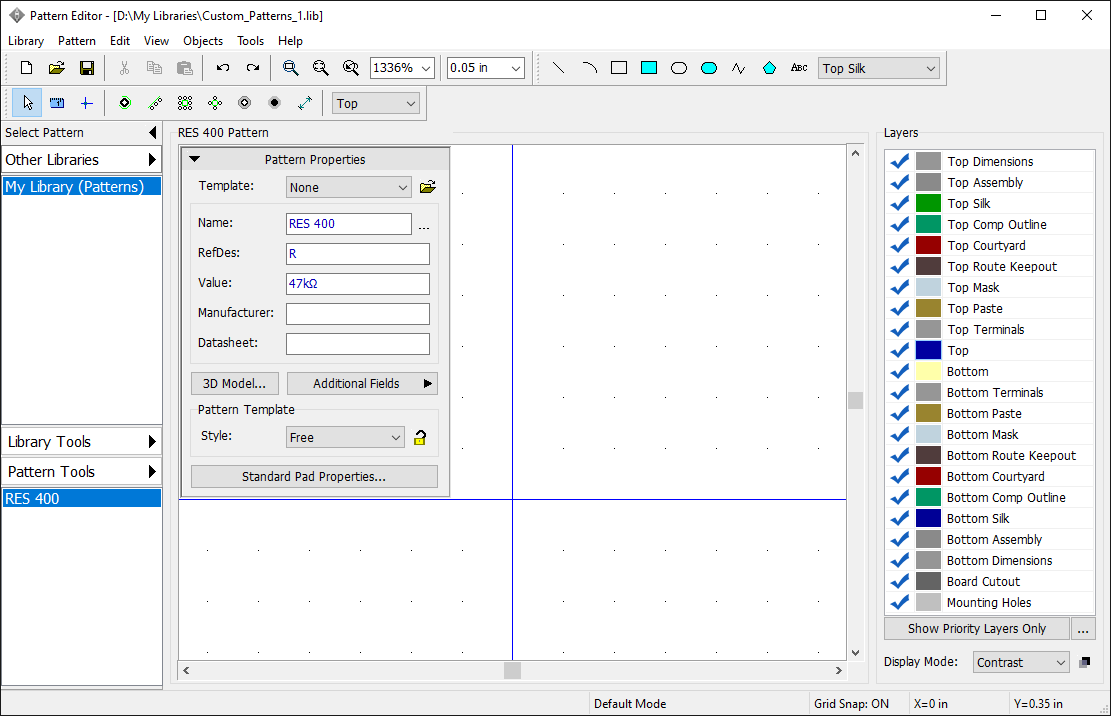Select the Polyline tool
This screenshot has height=716, width=1111.
click(739, 68)
